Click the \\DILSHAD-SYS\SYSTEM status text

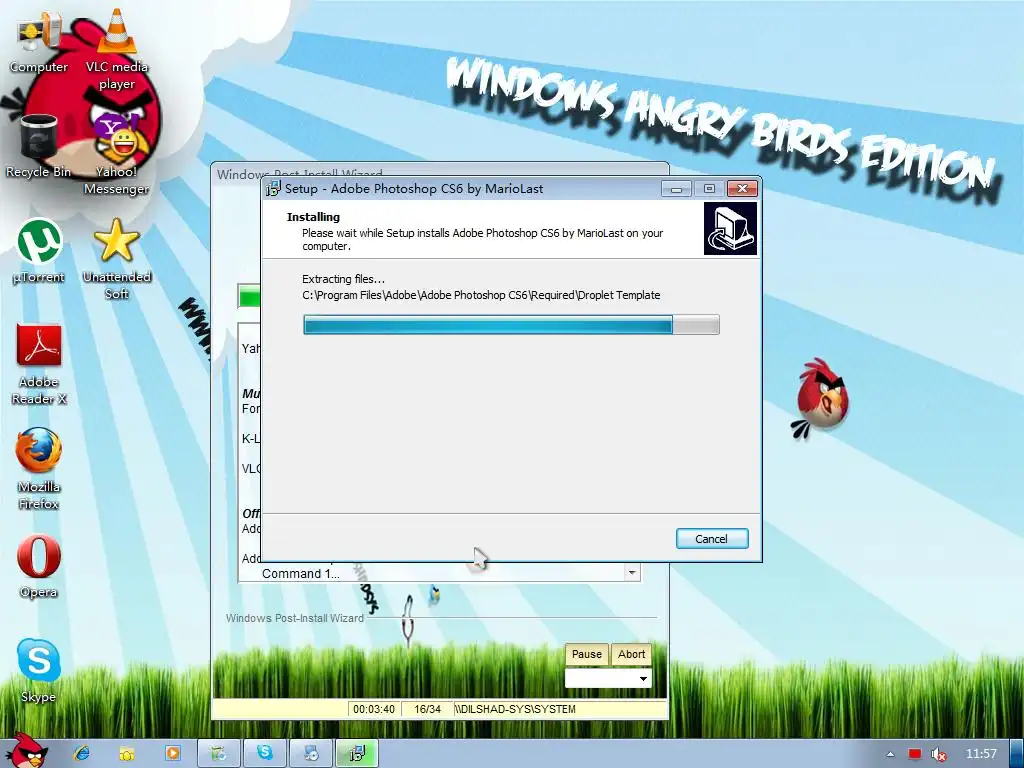515,709
